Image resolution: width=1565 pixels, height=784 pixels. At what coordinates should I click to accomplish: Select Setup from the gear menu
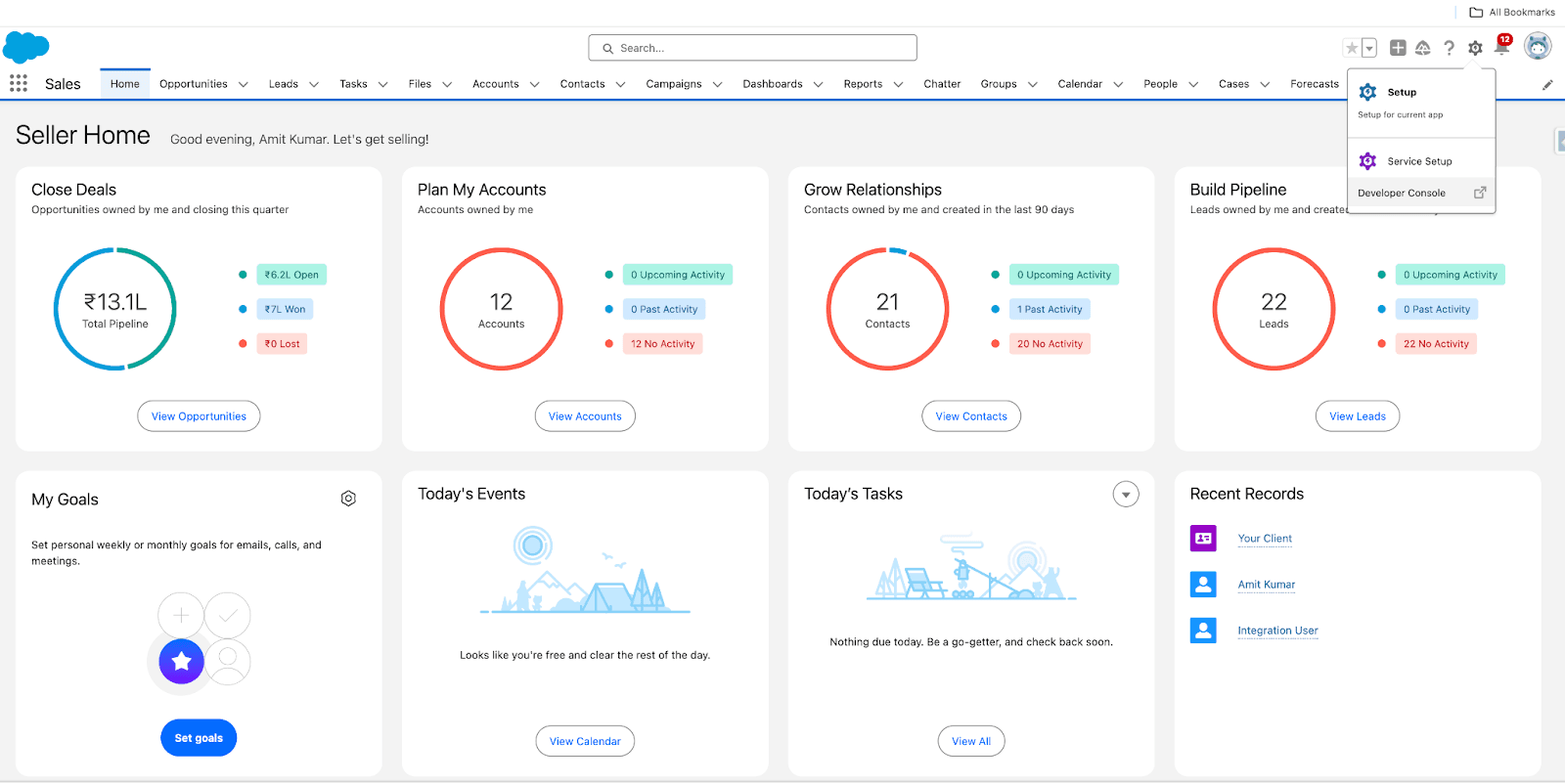coord(1401,93)
